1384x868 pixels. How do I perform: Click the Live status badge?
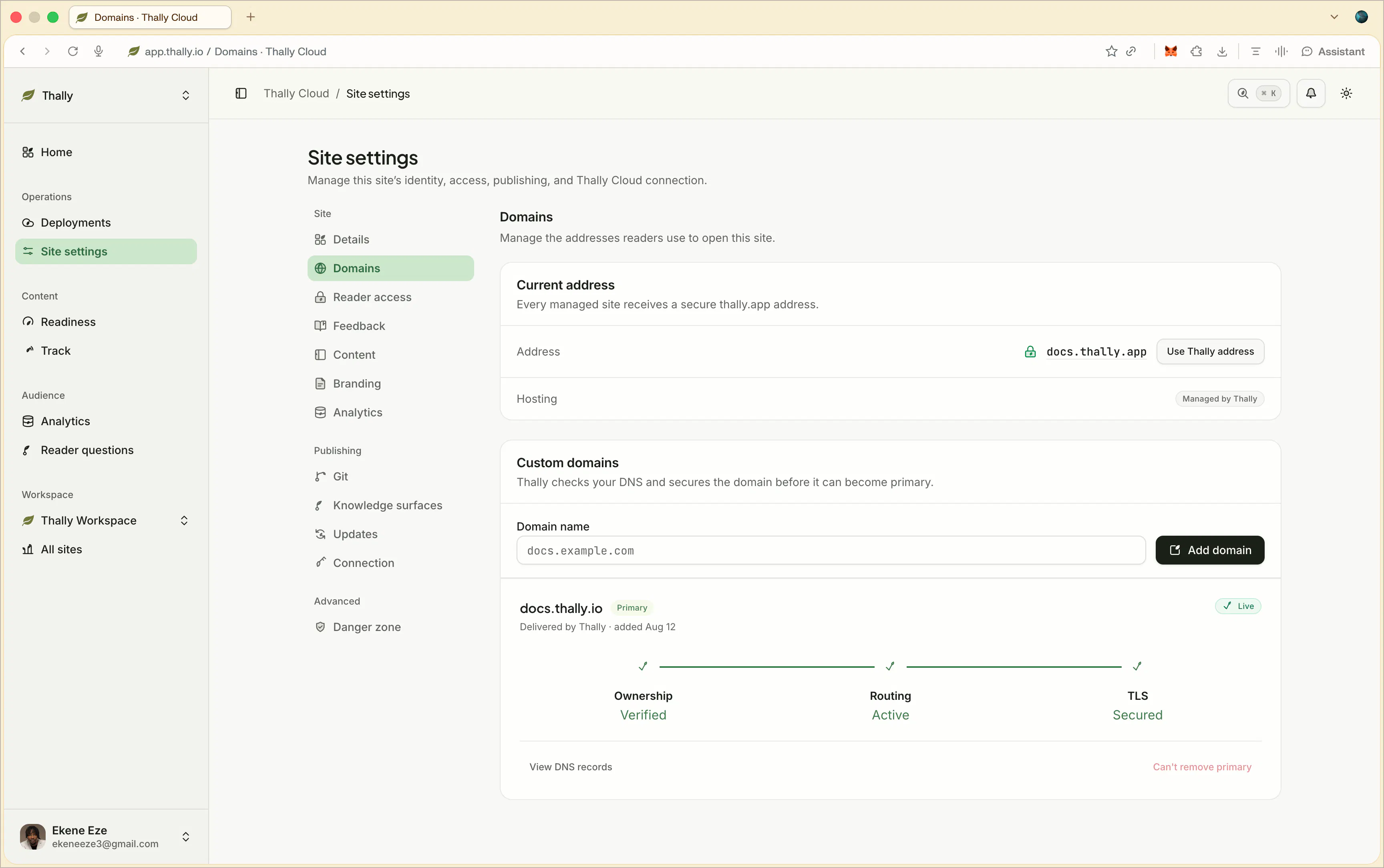coord(1238,606)
